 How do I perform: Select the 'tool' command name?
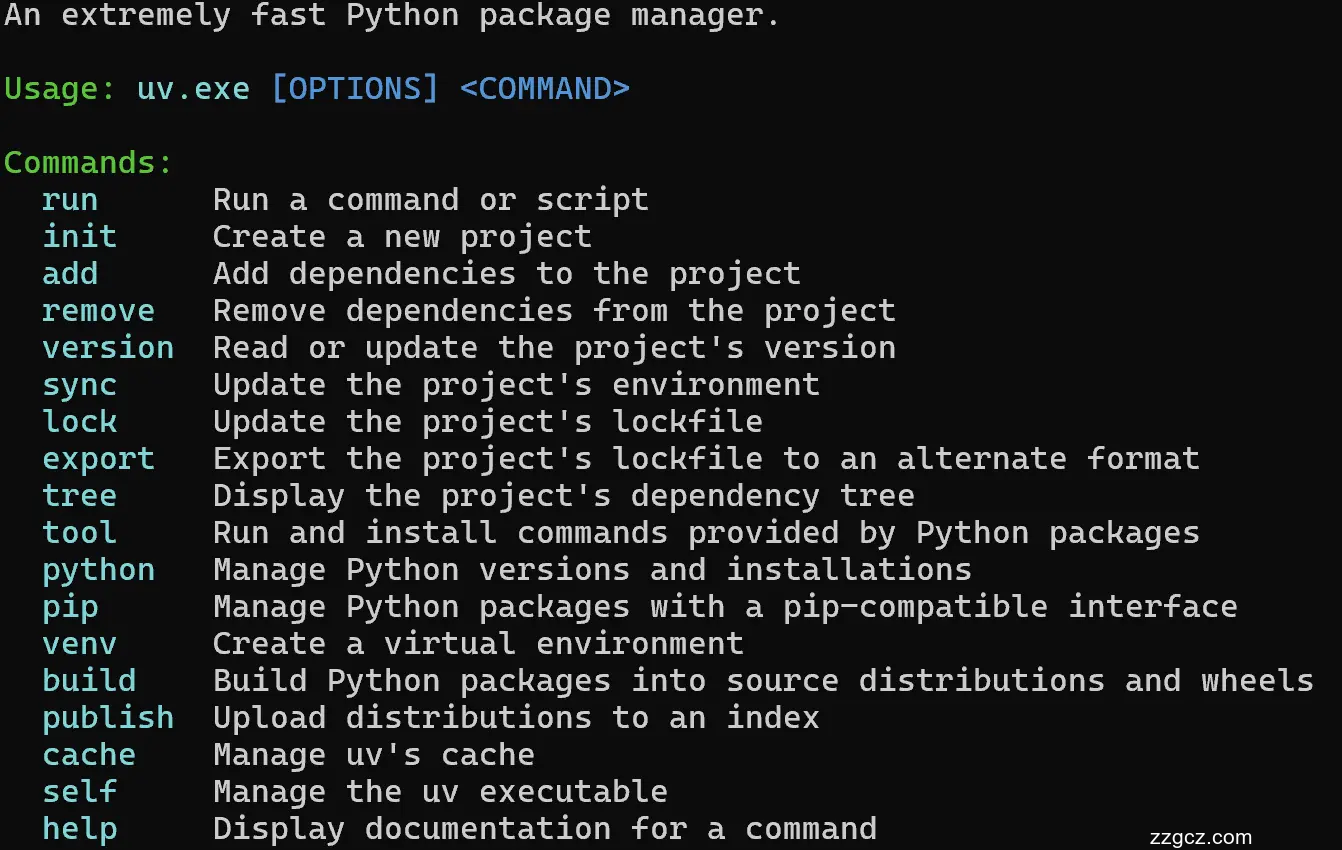click(x=79, y=533)
